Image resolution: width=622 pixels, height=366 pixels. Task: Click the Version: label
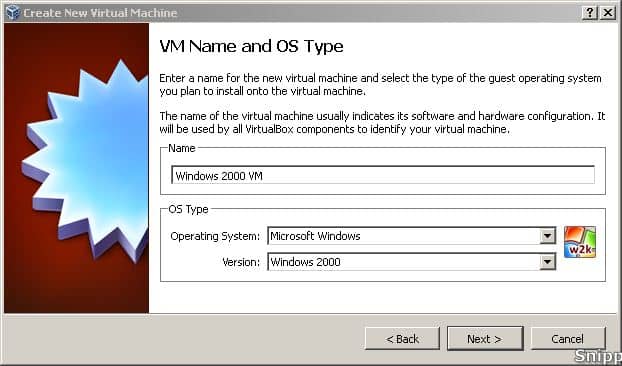tap(241, 262)
